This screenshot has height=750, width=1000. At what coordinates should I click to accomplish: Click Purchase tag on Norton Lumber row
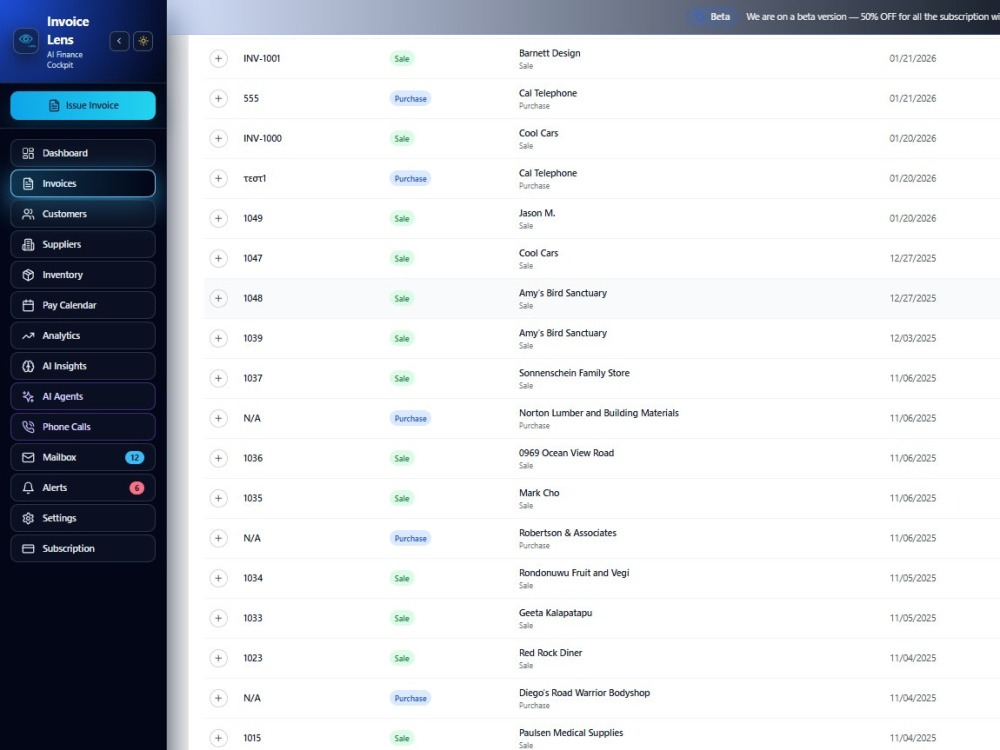(x=410, y=418)
